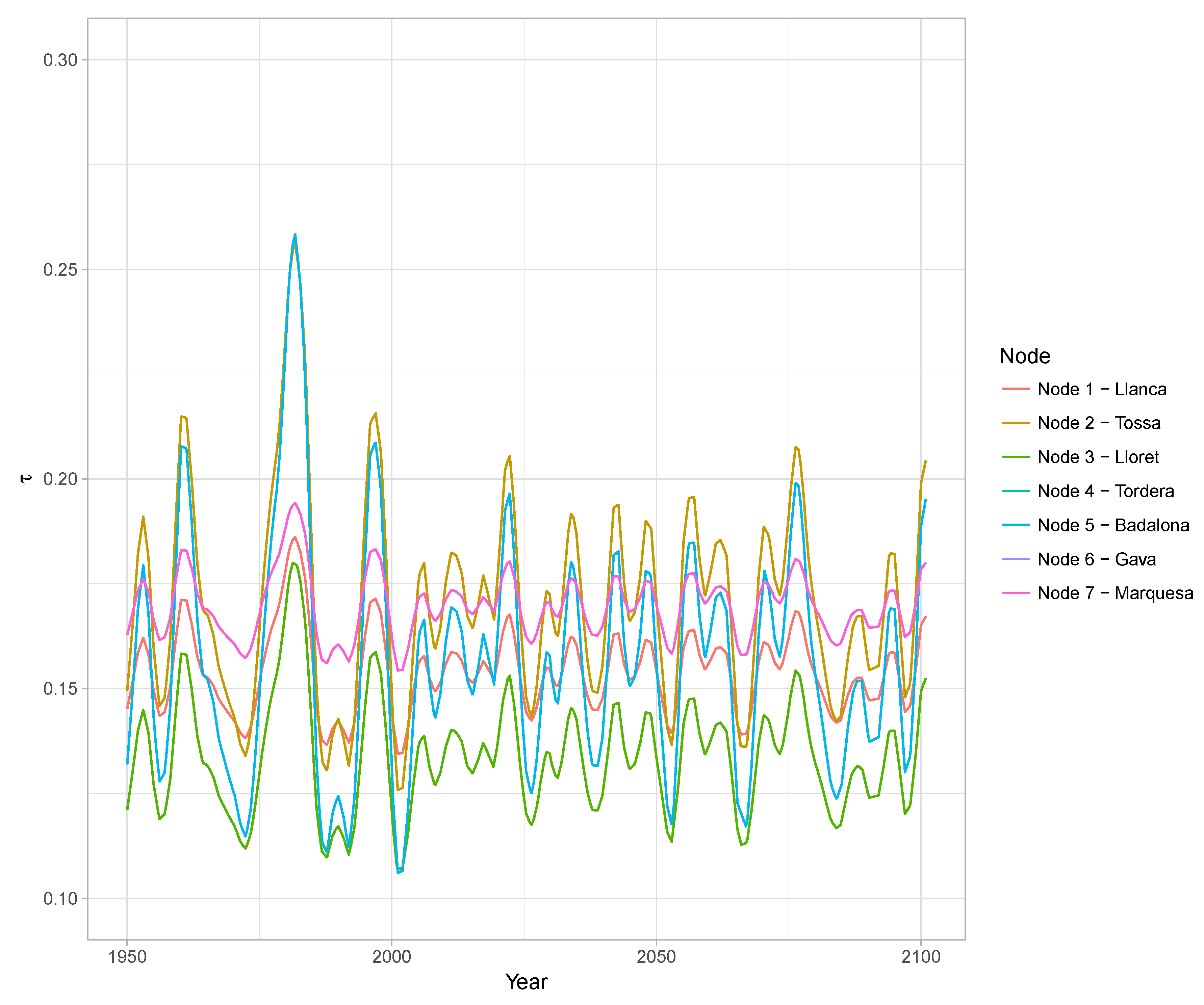Click the Node 2 - Tossa legend label
The height and width of the screenshot is (1005, 1204).
click(1099, 423)
